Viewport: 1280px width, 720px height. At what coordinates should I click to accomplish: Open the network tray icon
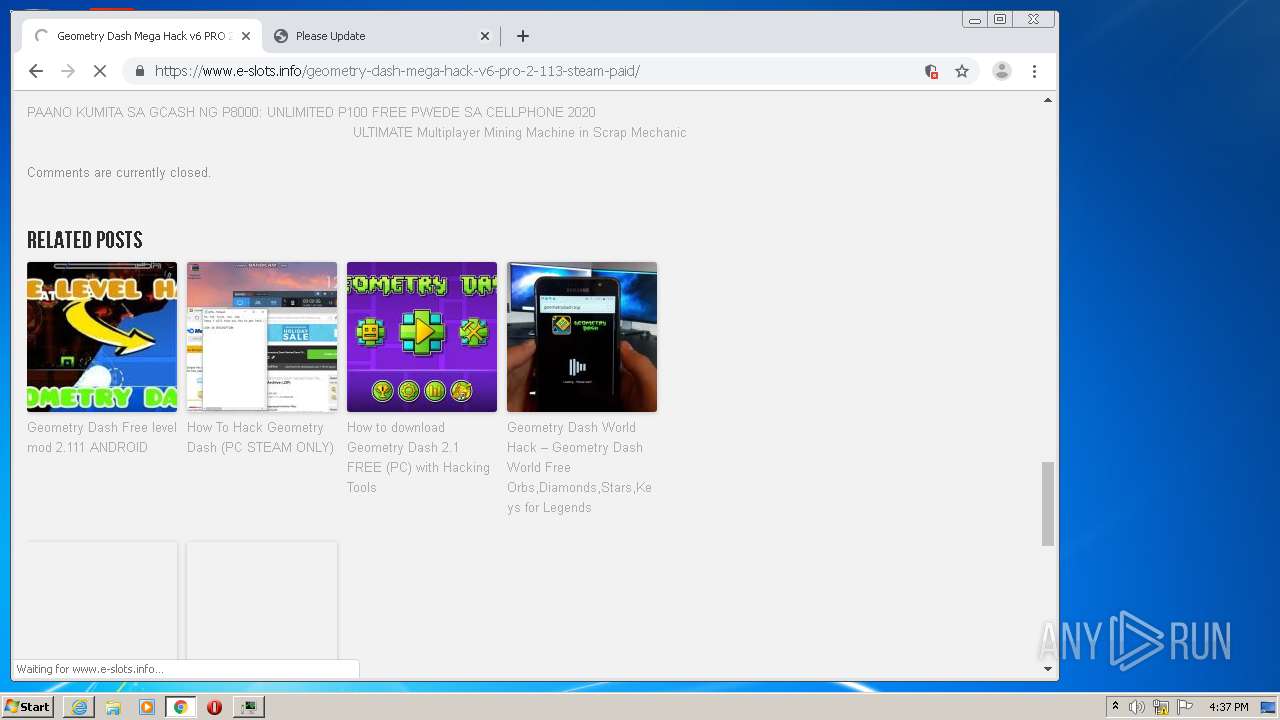tap(1161, 707)
